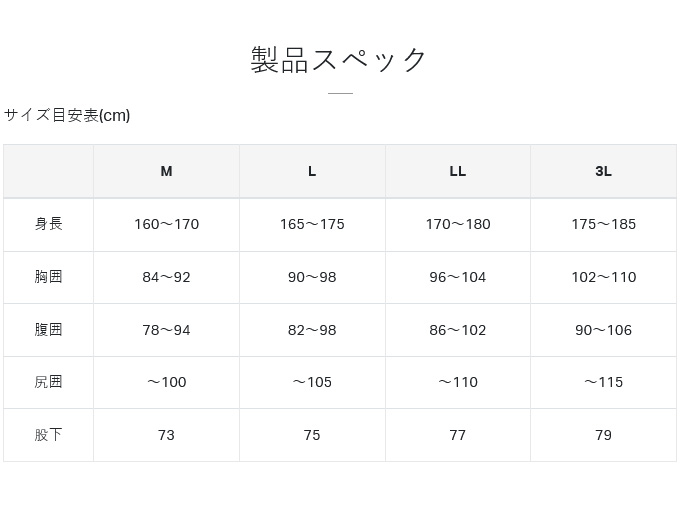
Task: Select the 78〜94 waist cell
Action: (166, 330)
